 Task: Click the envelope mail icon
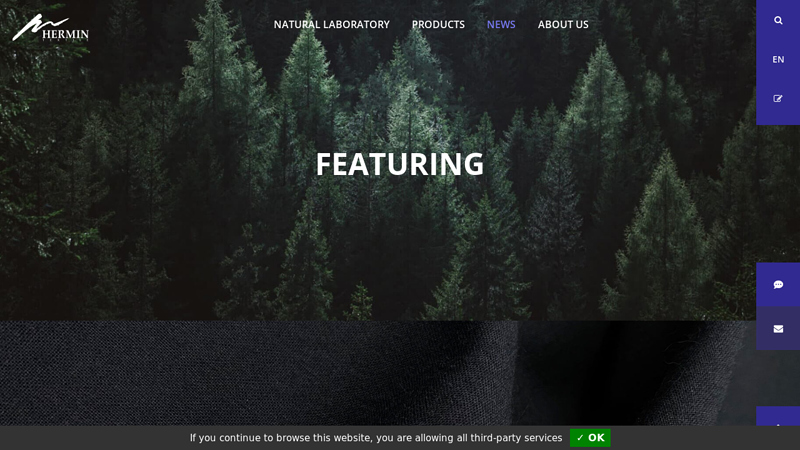778,329
